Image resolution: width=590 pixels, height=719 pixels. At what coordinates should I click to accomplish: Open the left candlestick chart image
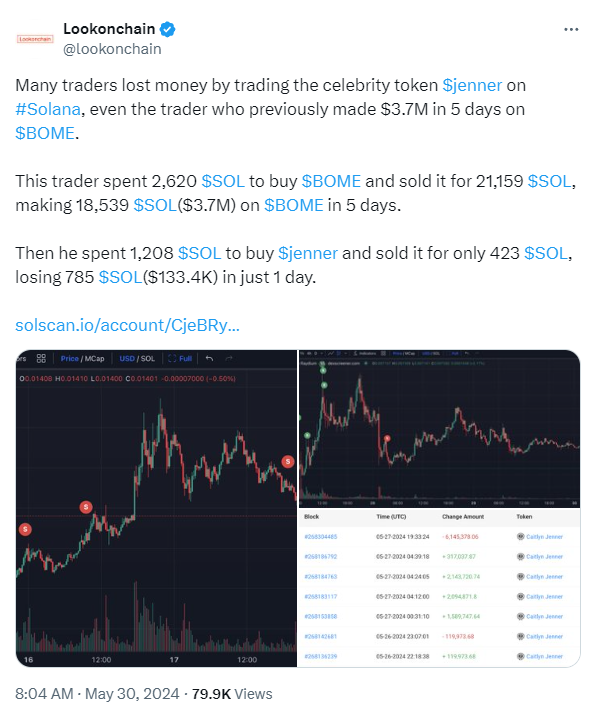156,508
